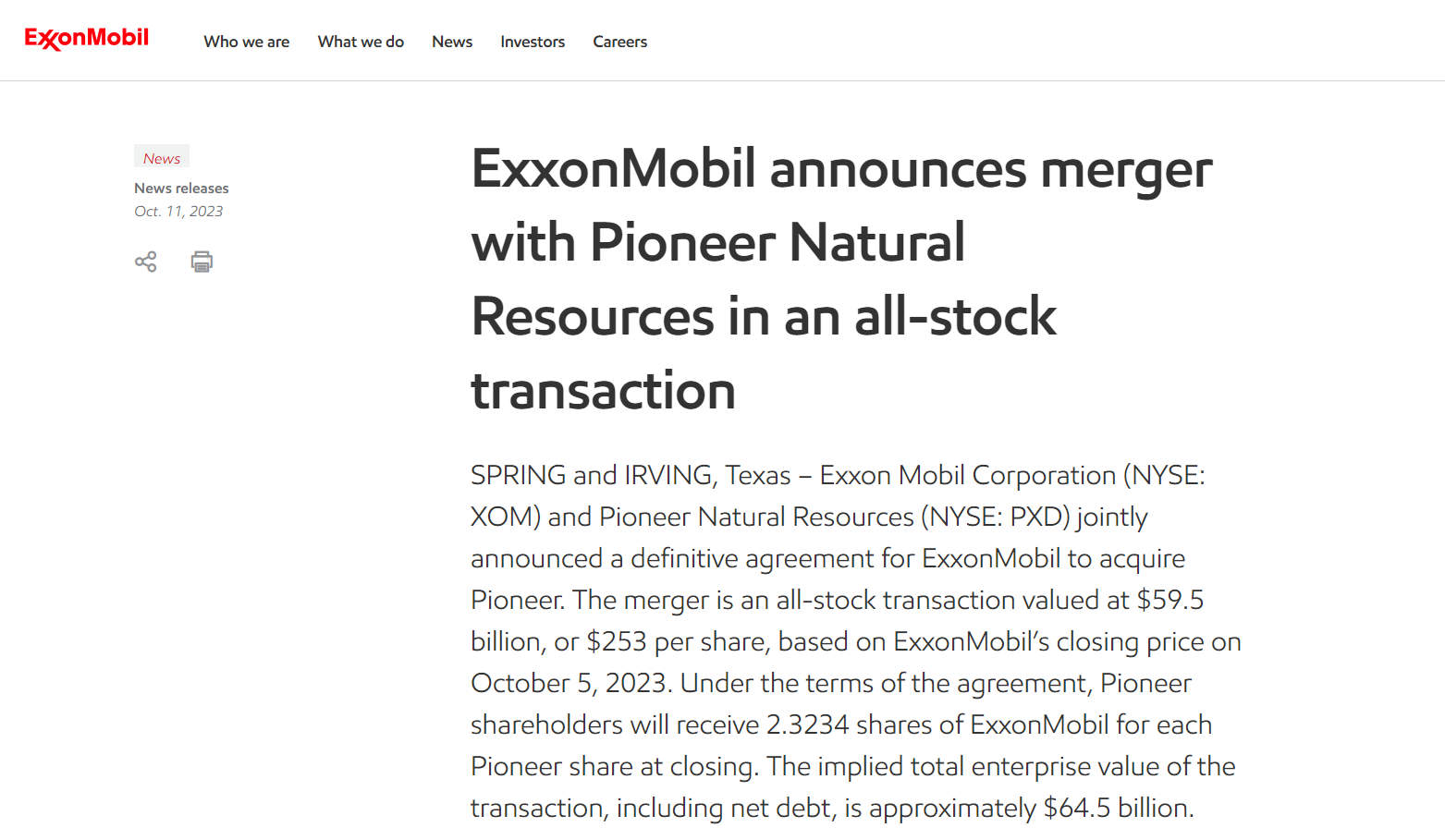Screen dimensions: 1445x840
Task: Click the word transaction in the headline
Action: [604, 390]
